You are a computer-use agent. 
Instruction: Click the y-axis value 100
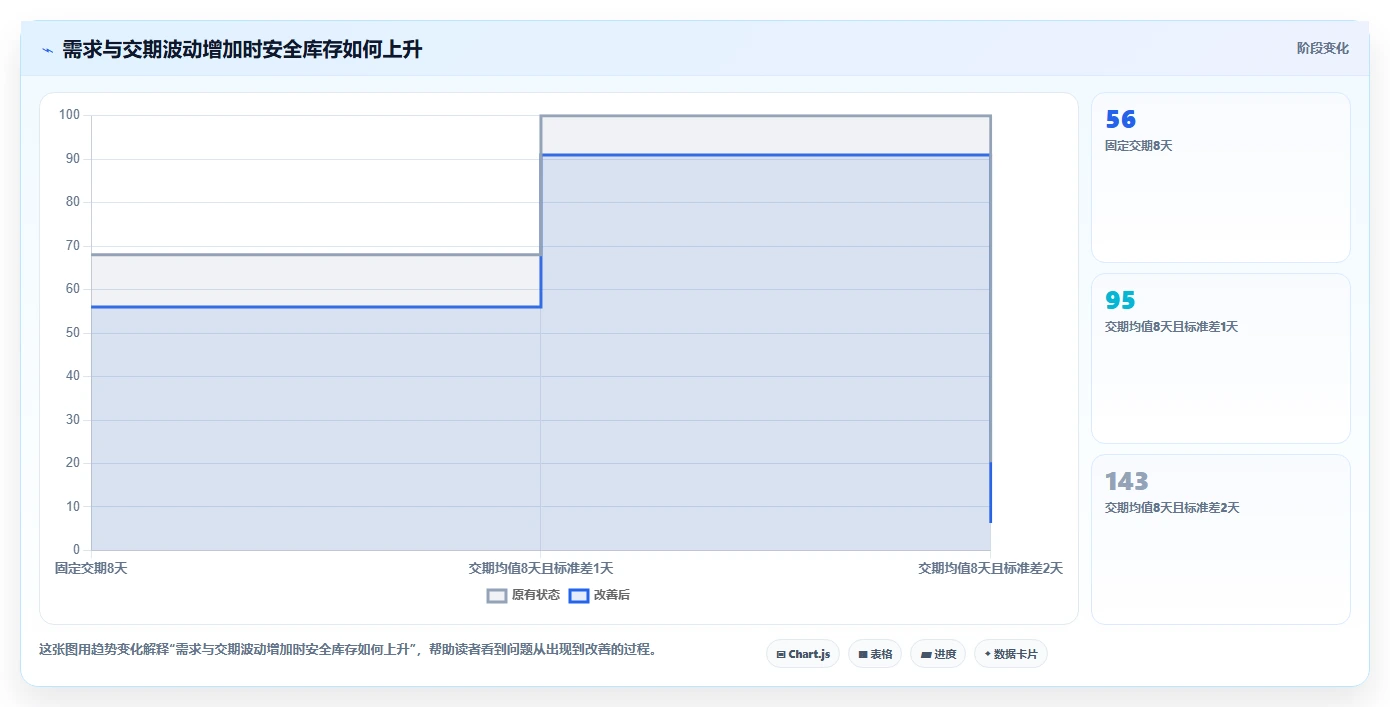(69, 115)
